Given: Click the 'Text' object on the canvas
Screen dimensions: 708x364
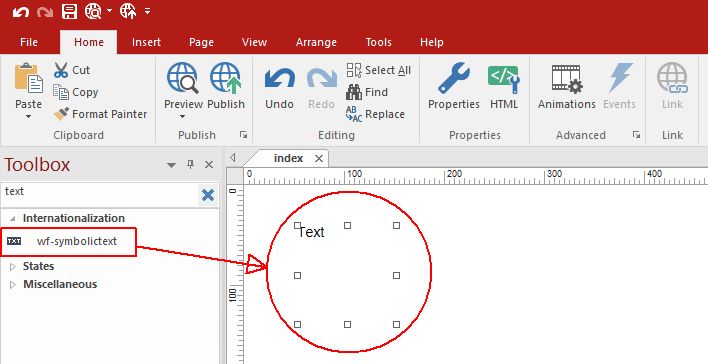Looking at the screenshot, I should click(x=311, y=232).
